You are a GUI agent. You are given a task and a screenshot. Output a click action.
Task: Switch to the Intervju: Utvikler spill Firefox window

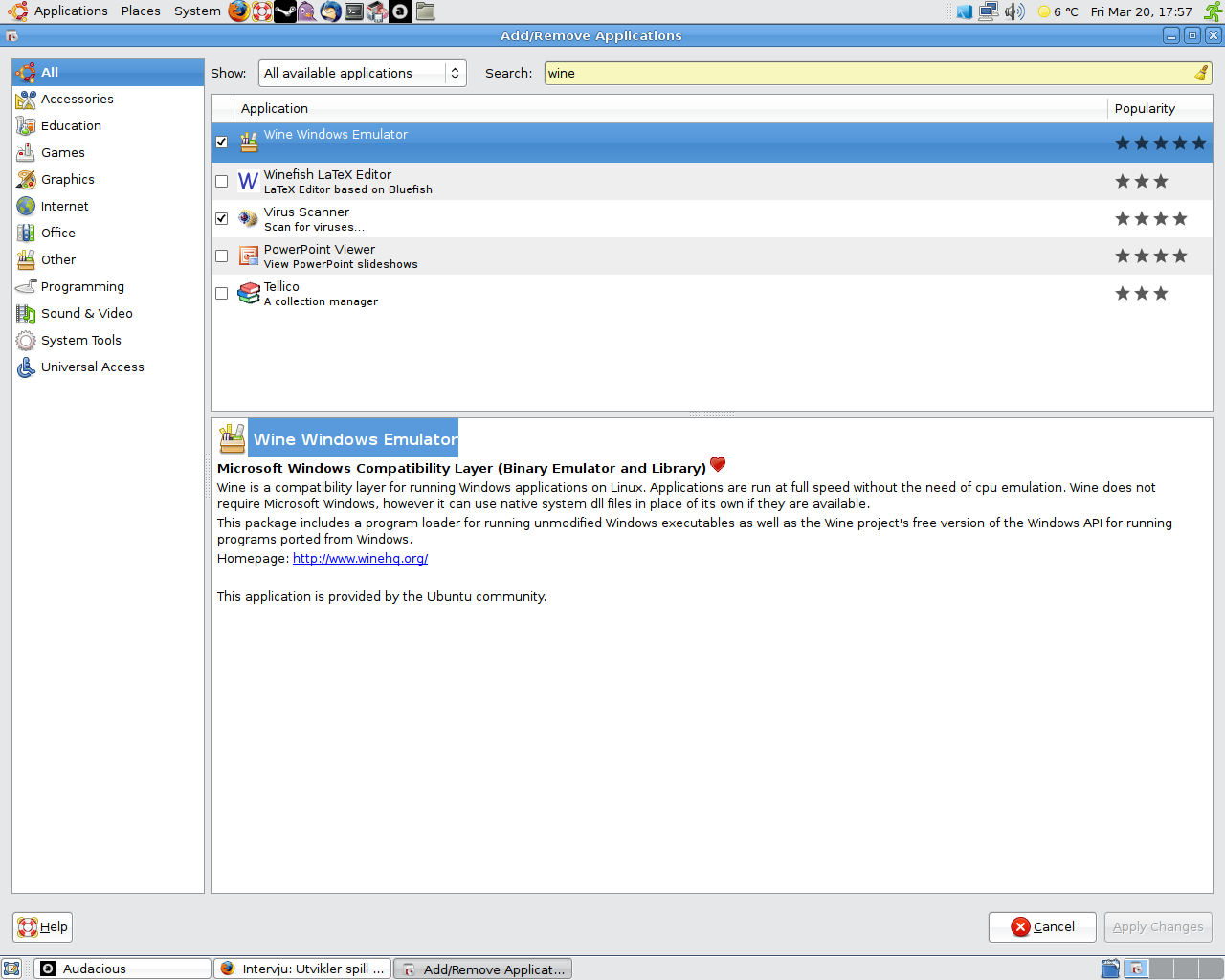click(302, 969)
